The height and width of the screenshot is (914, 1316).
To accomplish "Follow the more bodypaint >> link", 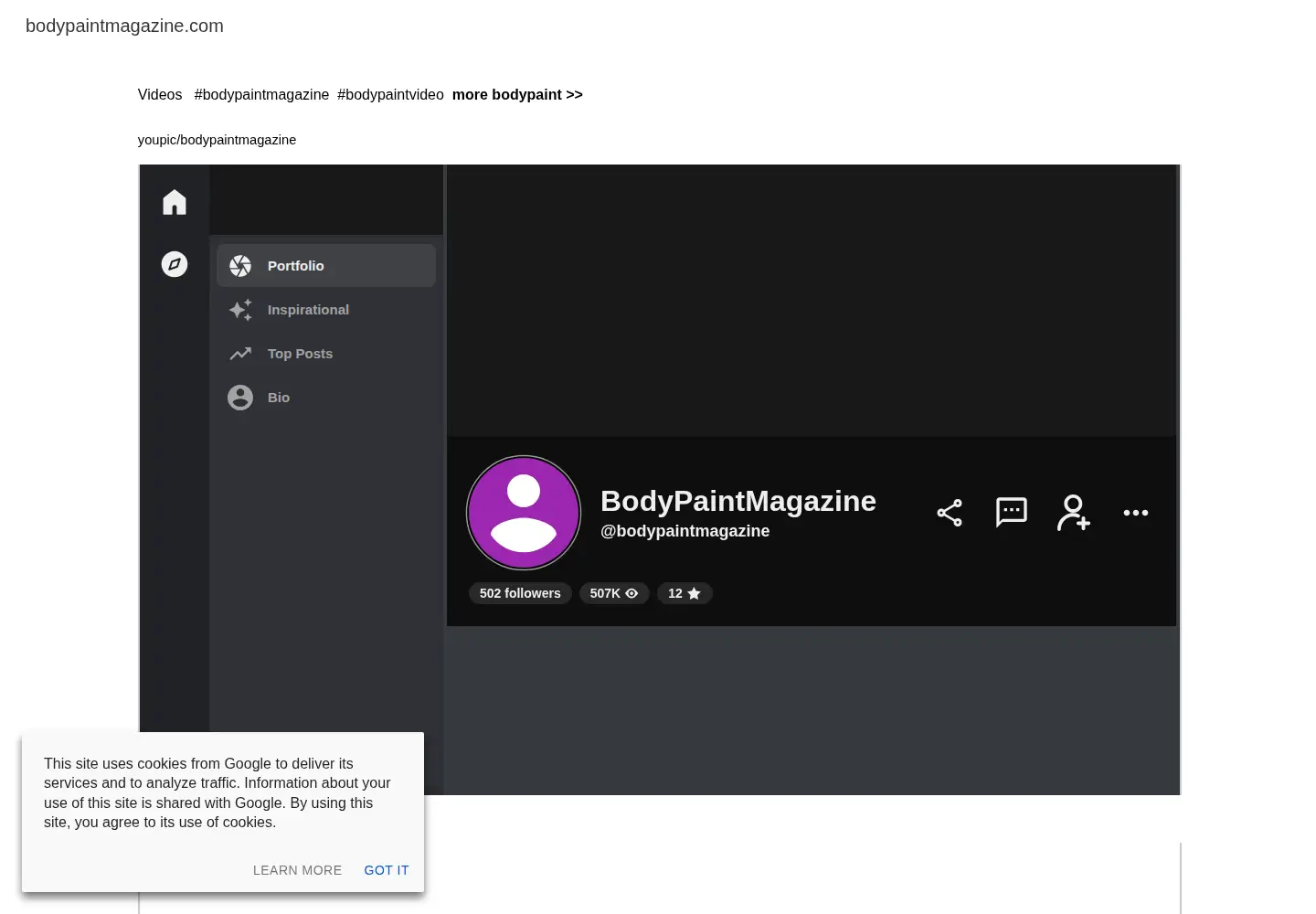I will (x=517, y=94).
